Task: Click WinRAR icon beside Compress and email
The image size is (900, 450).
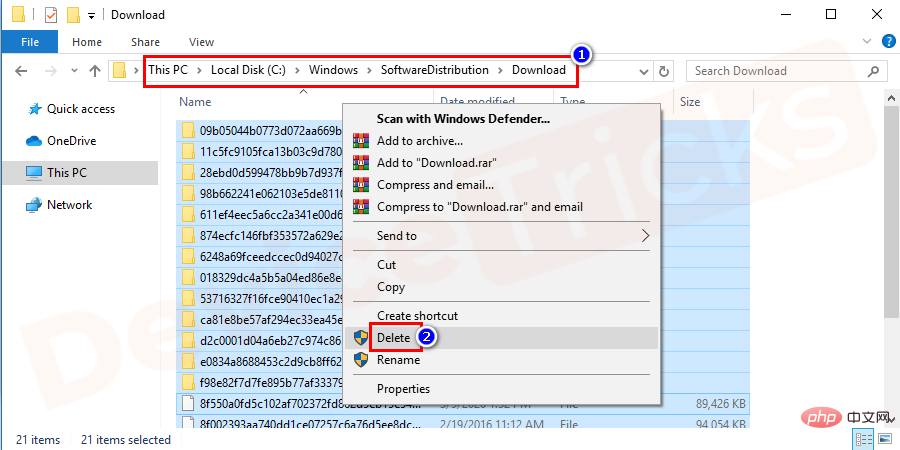Action: (x=360, y=185)
